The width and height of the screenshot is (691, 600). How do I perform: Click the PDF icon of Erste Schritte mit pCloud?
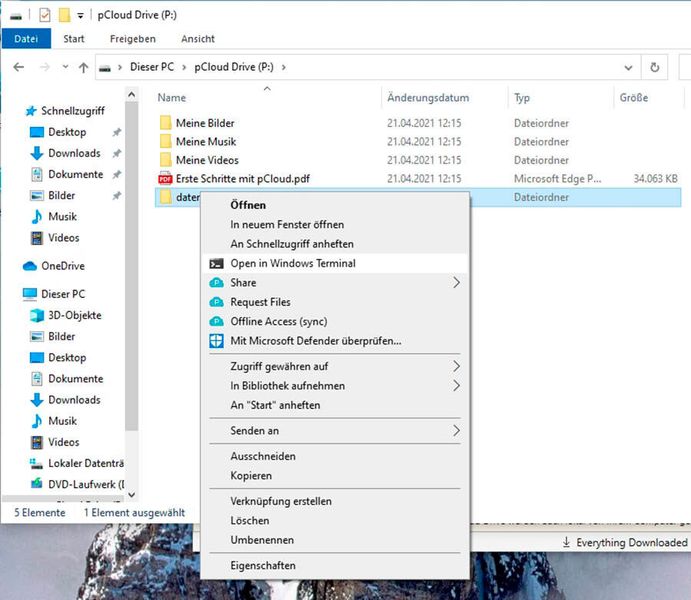click(x=165, y=178)
